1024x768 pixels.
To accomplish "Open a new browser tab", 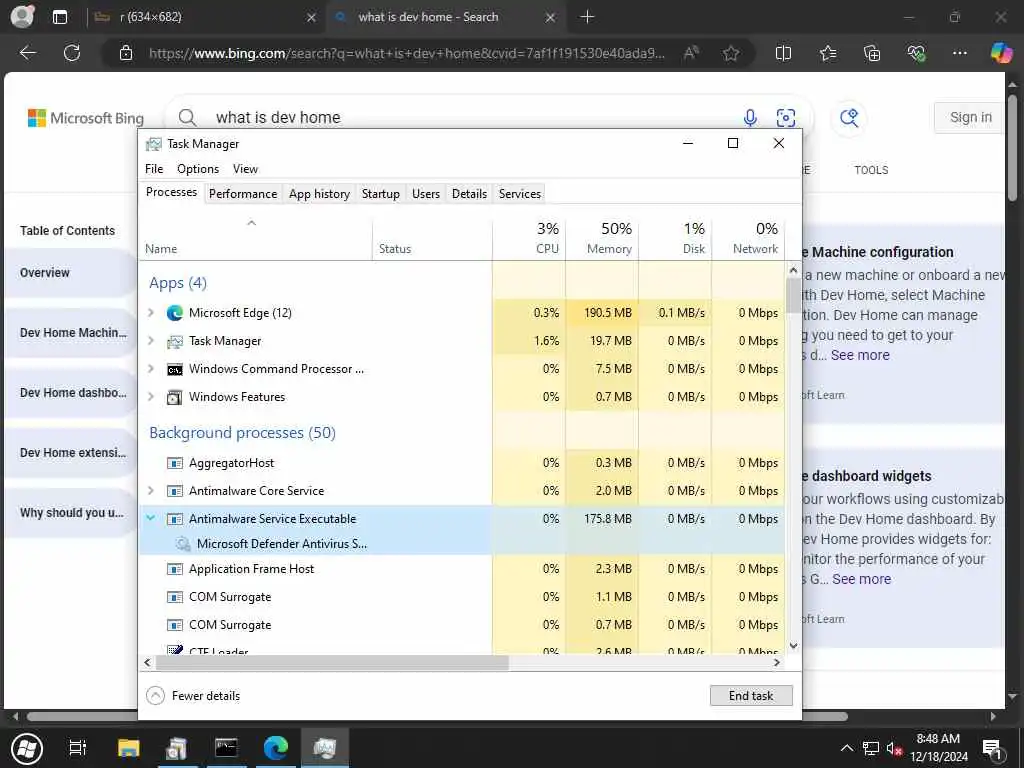I will [x=587, y=17].
